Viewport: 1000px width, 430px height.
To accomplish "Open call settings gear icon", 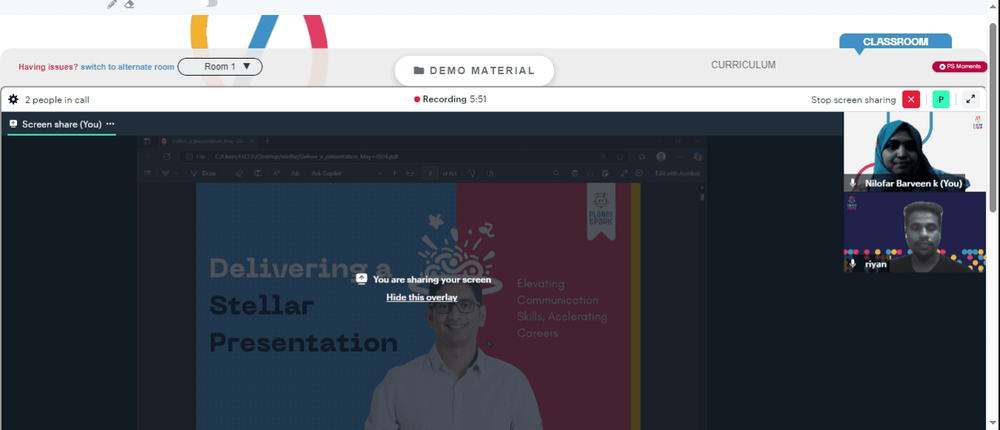I will (x=13, y=100).
